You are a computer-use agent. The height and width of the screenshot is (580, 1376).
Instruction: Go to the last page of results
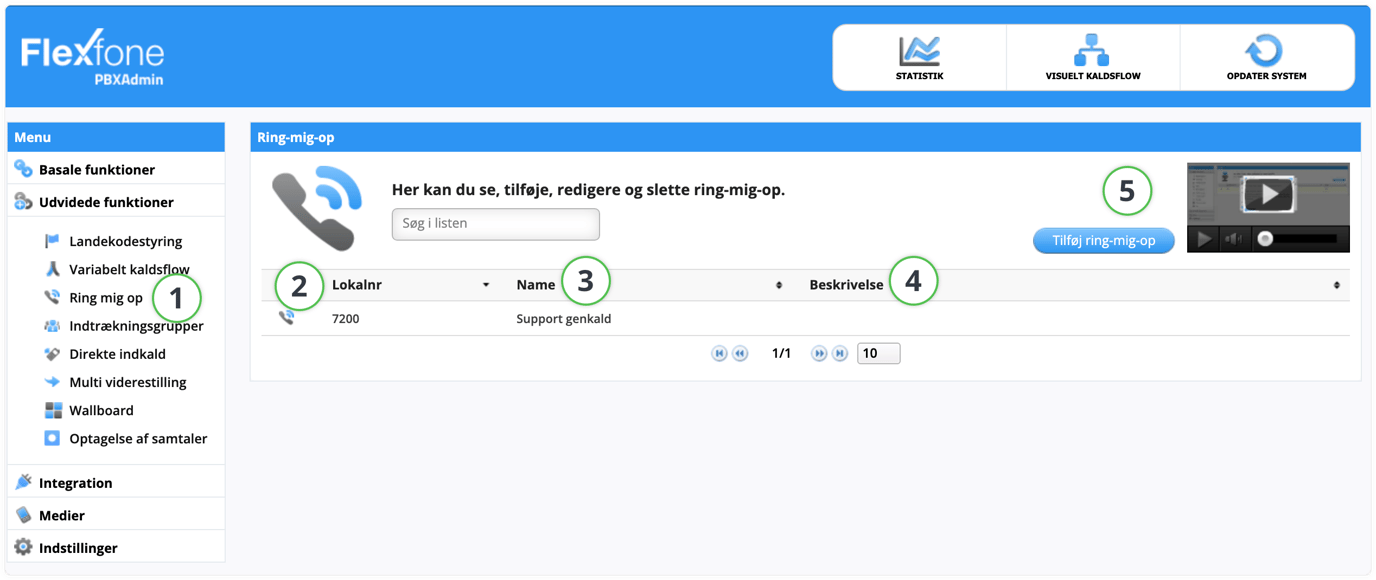tap(840, 353)
